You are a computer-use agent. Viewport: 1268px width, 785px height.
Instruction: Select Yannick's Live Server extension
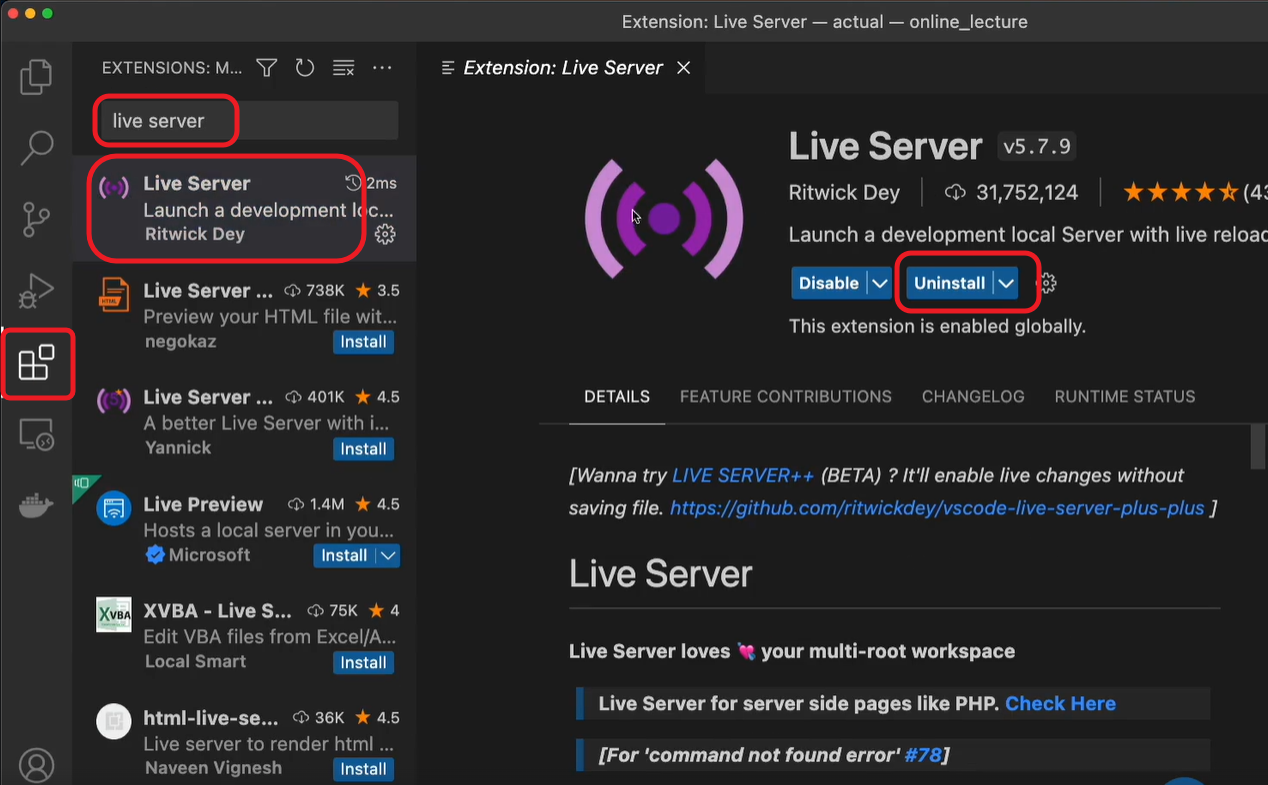pyautogui.click(x=244, y=423)
